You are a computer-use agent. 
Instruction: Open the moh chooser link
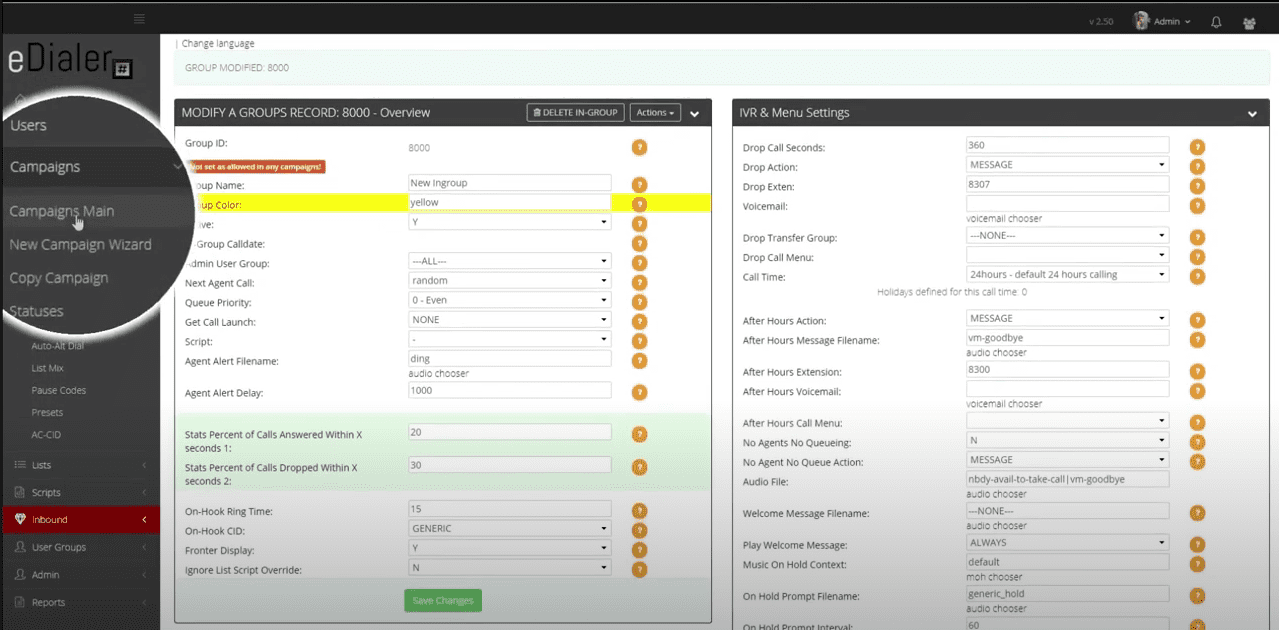pyautogui.click(x=995, y=577)
